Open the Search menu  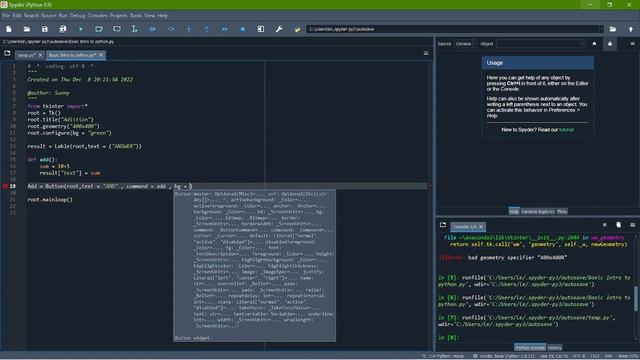[x=31, y=16]
